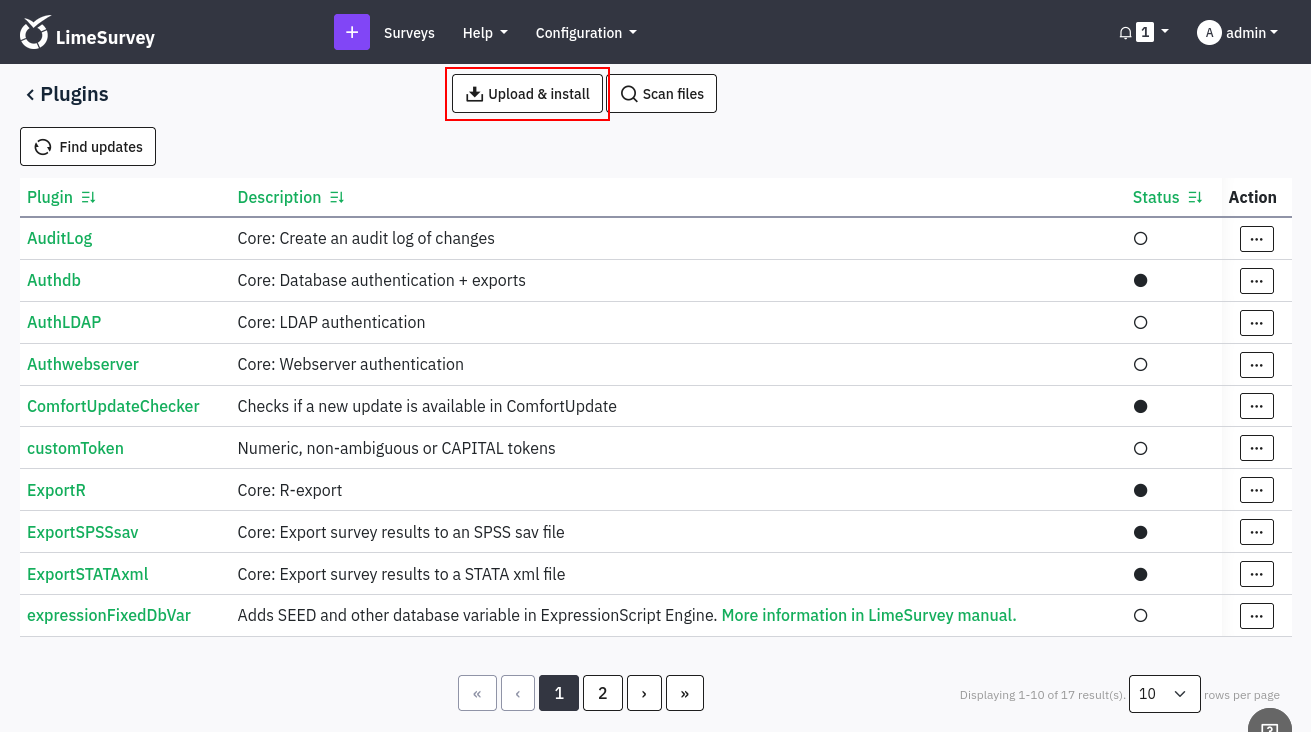The image size is (1311, 732).
Task: Click the LimeSurvey logo
Action: [88, 32]
